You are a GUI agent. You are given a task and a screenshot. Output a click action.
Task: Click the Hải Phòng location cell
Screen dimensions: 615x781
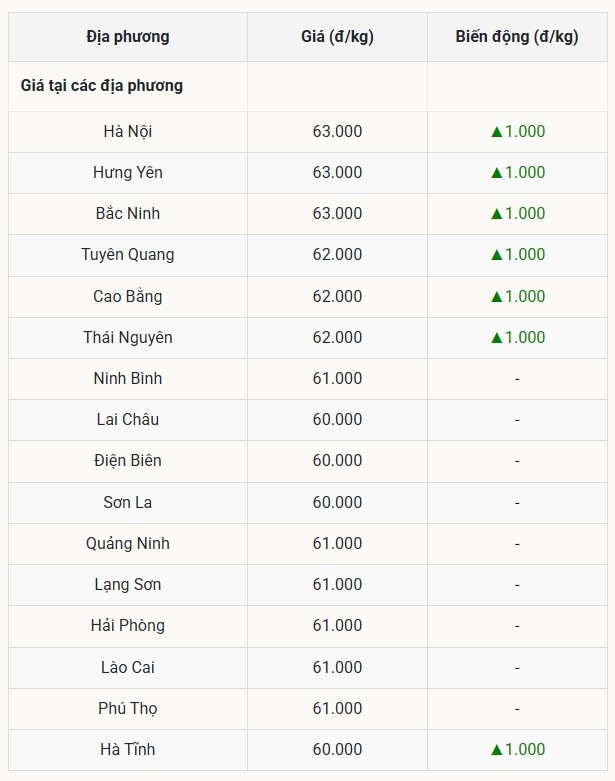coord(128,626)
